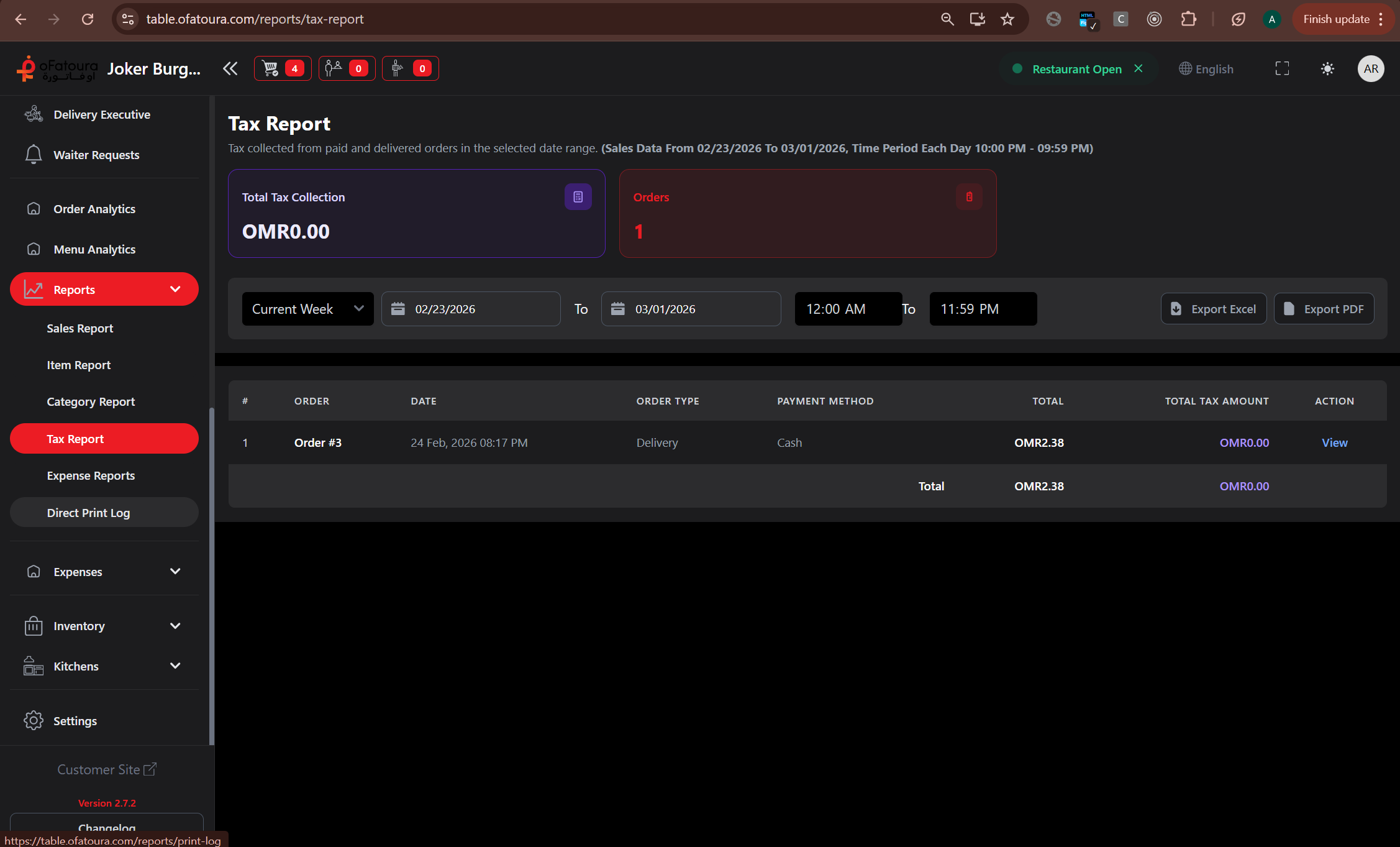Open Direct Print Log menu item

[88, 513]
